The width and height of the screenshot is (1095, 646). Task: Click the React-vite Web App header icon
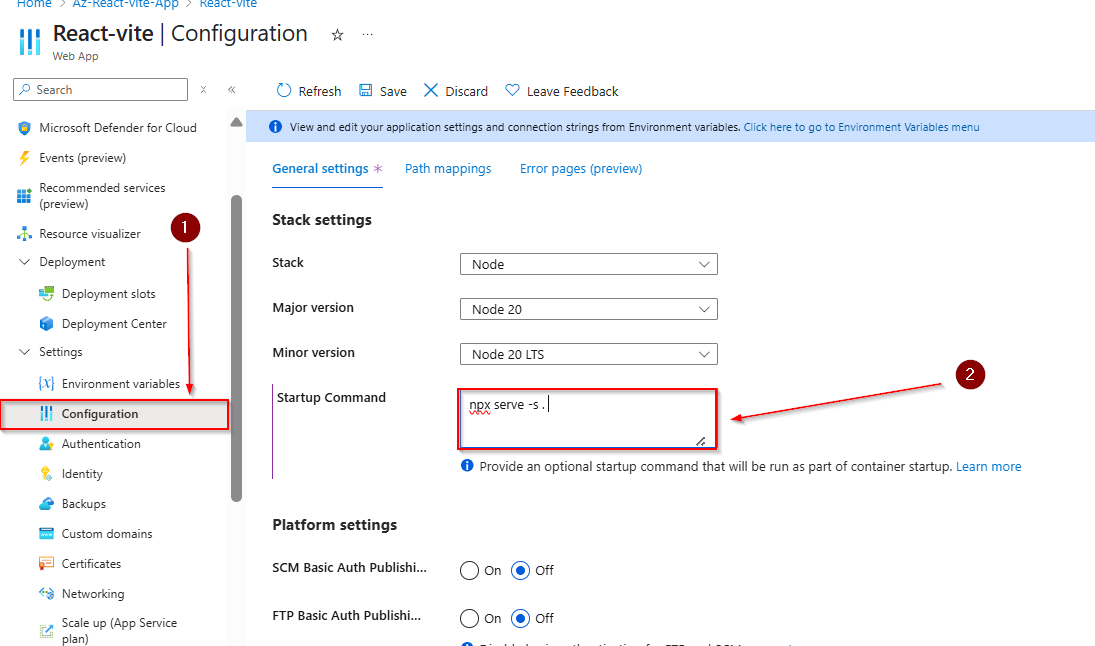(30, 42)
